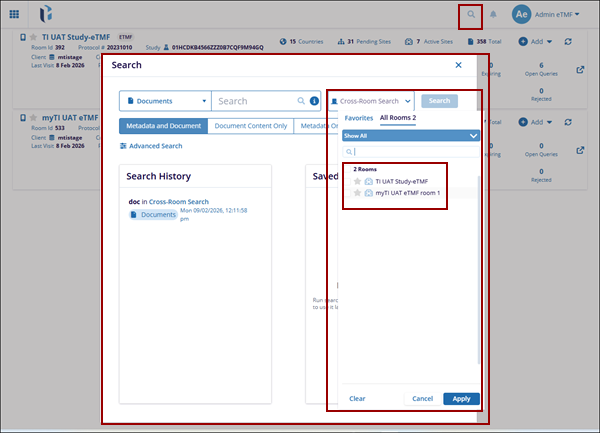Image resolution: width=600 pixels, height=433 pixels.
Task: Click refresh icon on TI UAT Study-eTMF row
Action: point(568,41)
